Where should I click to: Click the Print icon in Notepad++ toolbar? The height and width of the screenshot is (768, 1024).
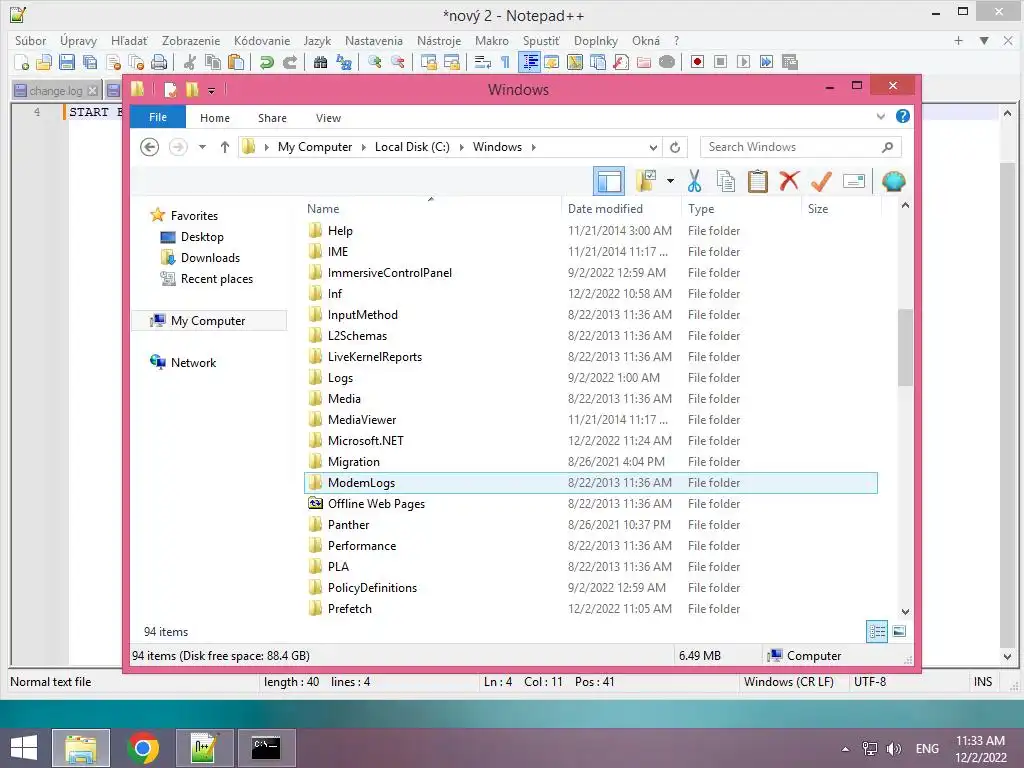tap(159, 62)
